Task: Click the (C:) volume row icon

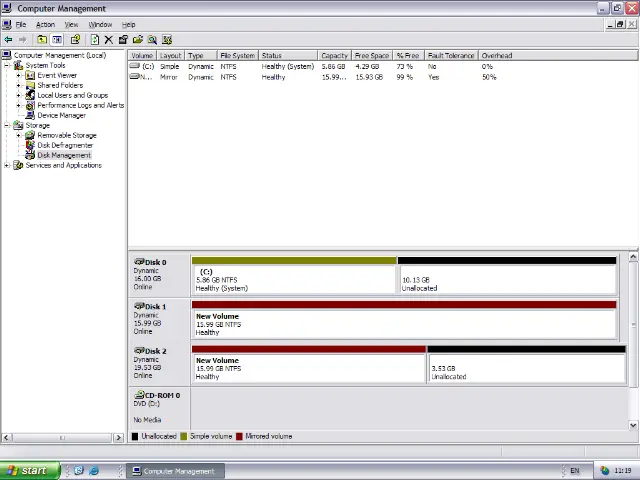Action: pyautogui.click(x=135, y=66)
